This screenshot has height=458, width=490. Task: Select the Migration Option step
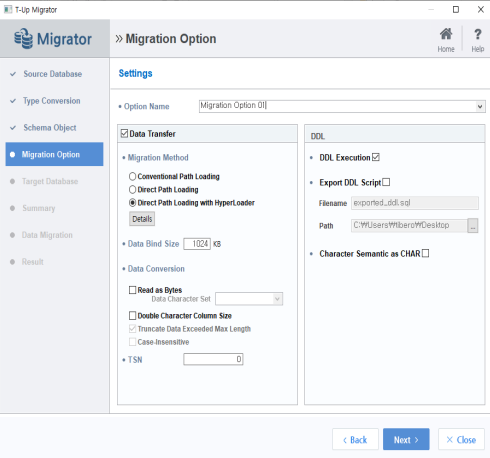pos(54,154)
